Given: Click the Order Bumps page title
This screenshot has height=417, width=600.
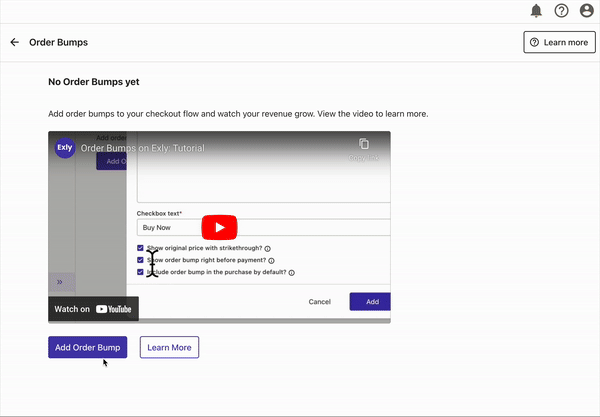Looking at the screenshot, I should pos(59,42).
